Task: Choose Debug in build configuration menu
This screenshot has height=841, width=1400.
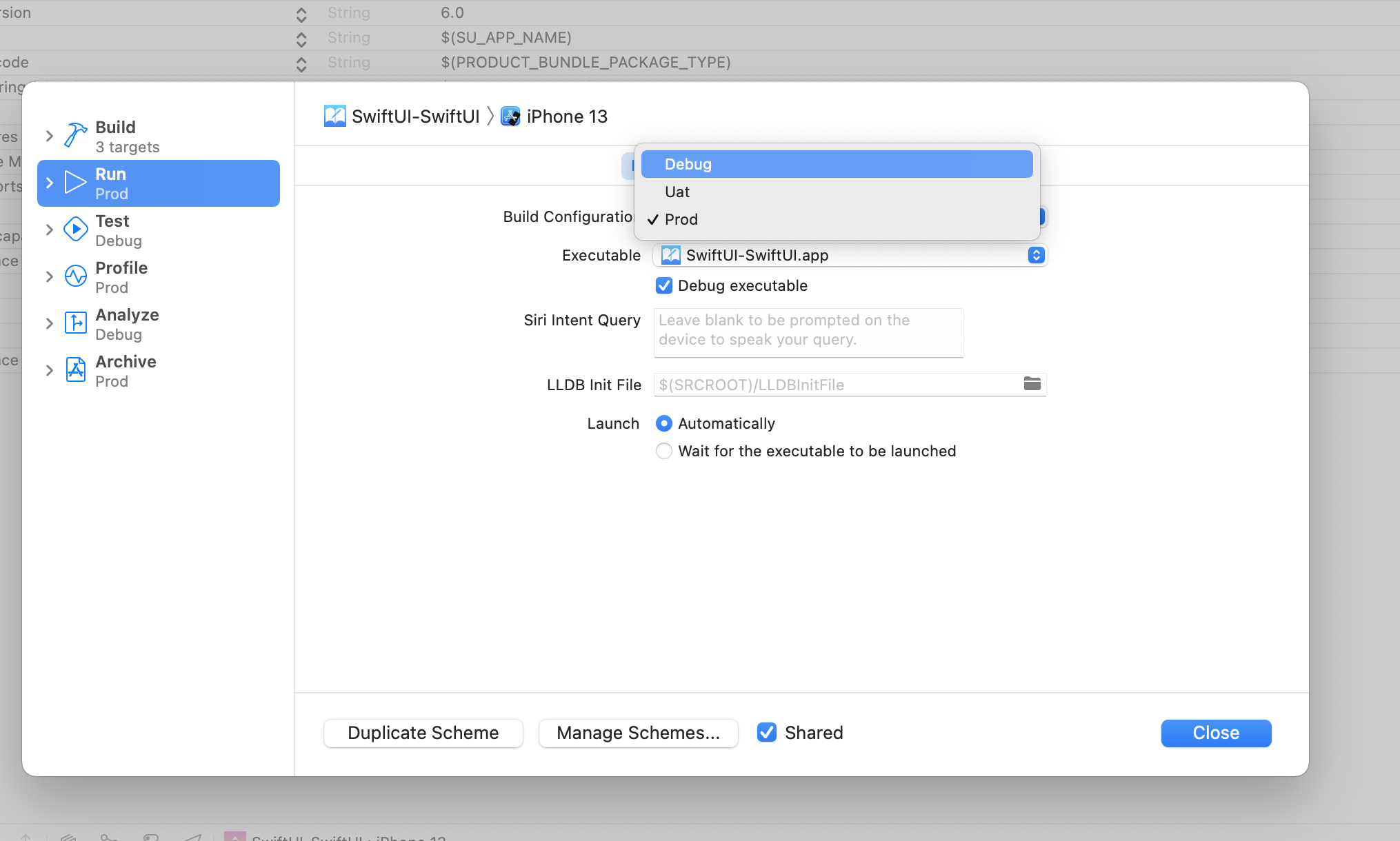Action: [837, 164]
